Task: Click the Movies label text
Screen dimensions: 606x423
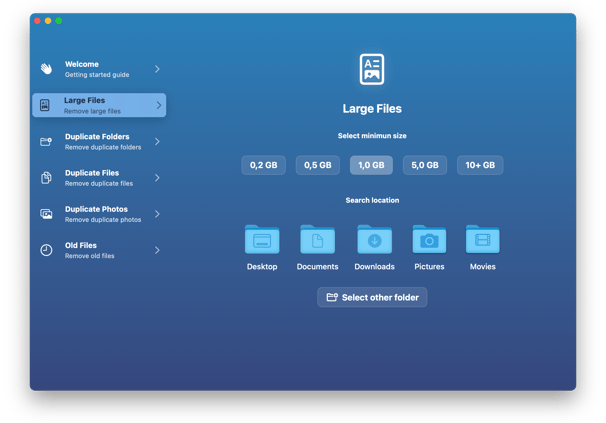Action: 482,267
